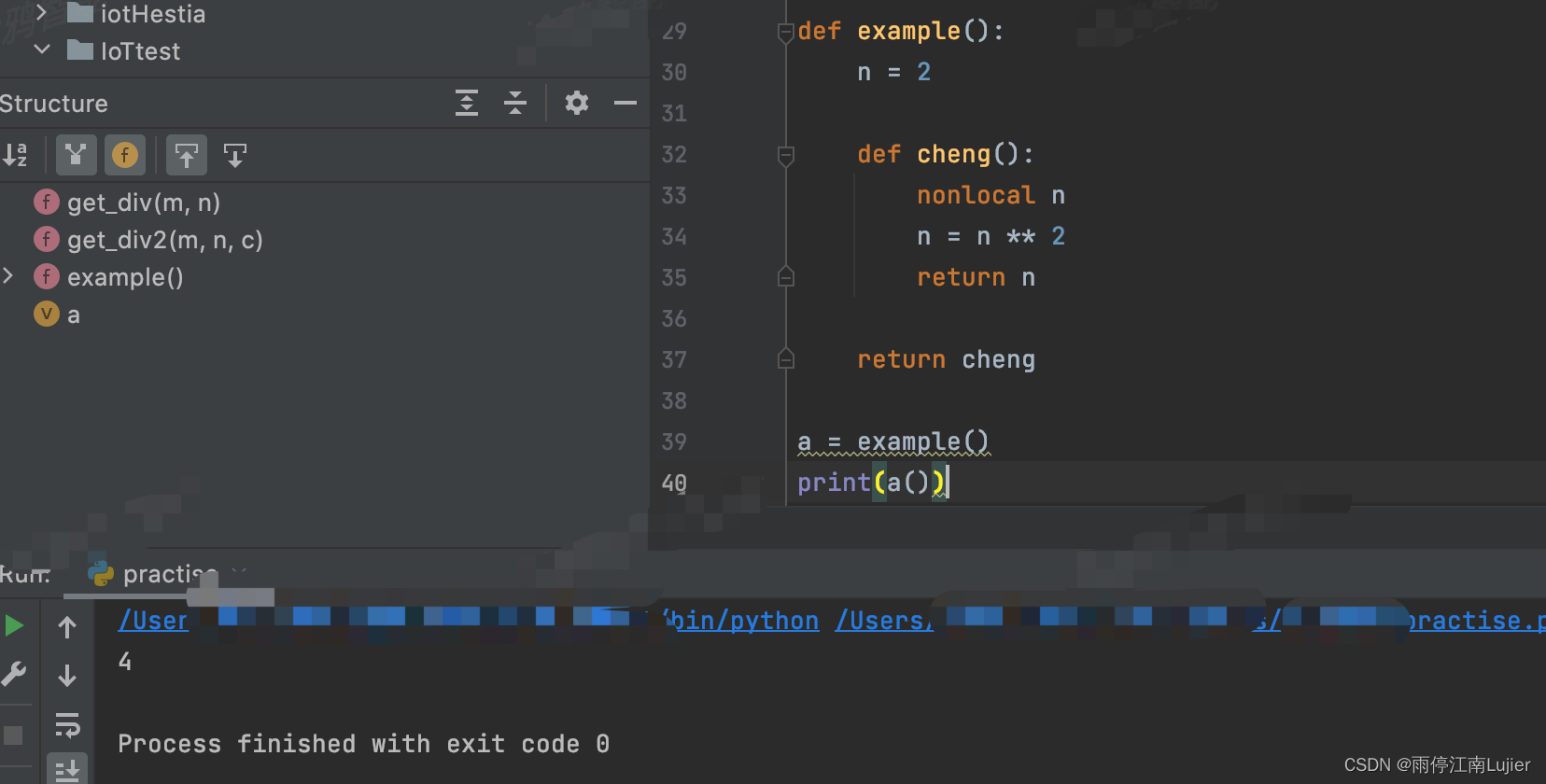
Task: Expand all in Structure panel
Action: click(x=467, y=103)
